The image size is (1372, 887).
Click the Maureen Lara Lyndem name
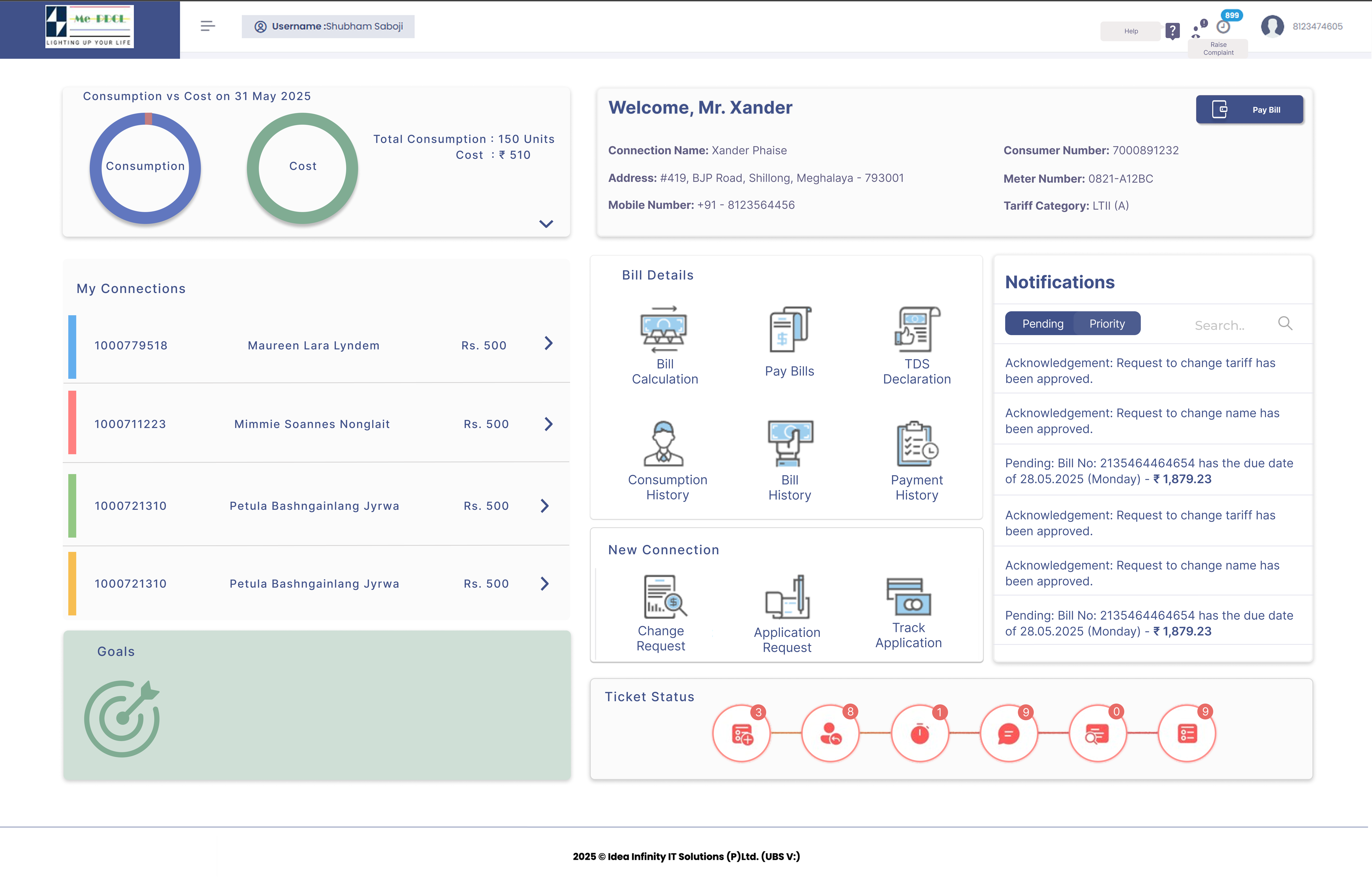(314, 346)
